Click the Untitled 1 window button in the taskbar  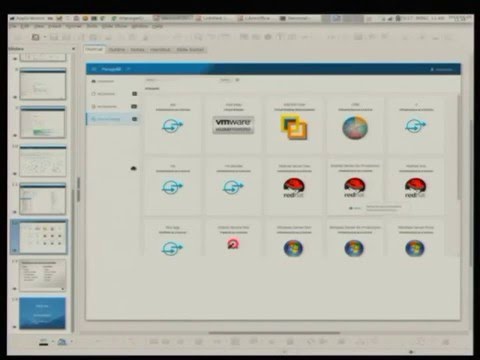213,18
